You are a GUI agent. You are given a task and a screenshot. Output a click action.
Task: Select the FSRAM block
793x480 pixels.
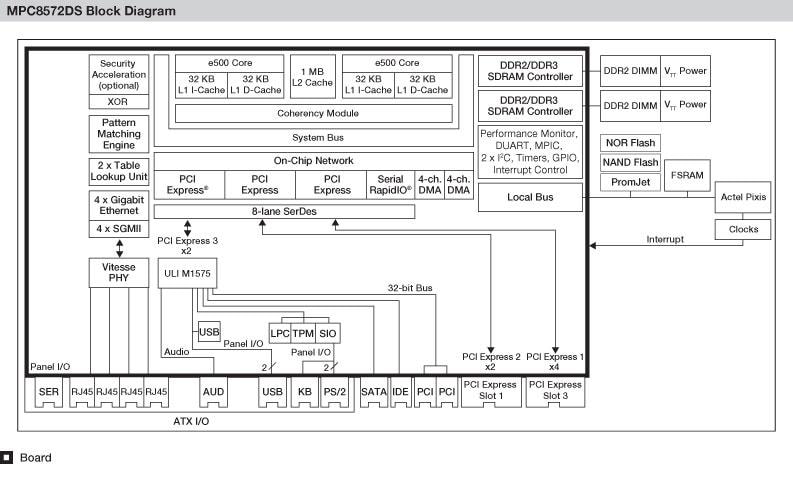coord(685,174)
